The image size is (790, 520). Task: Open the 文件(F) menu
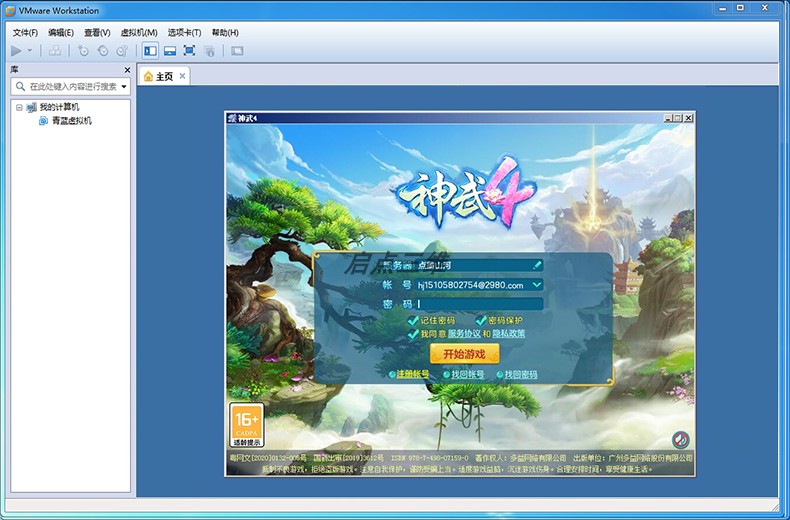click(x=25, y=33)
